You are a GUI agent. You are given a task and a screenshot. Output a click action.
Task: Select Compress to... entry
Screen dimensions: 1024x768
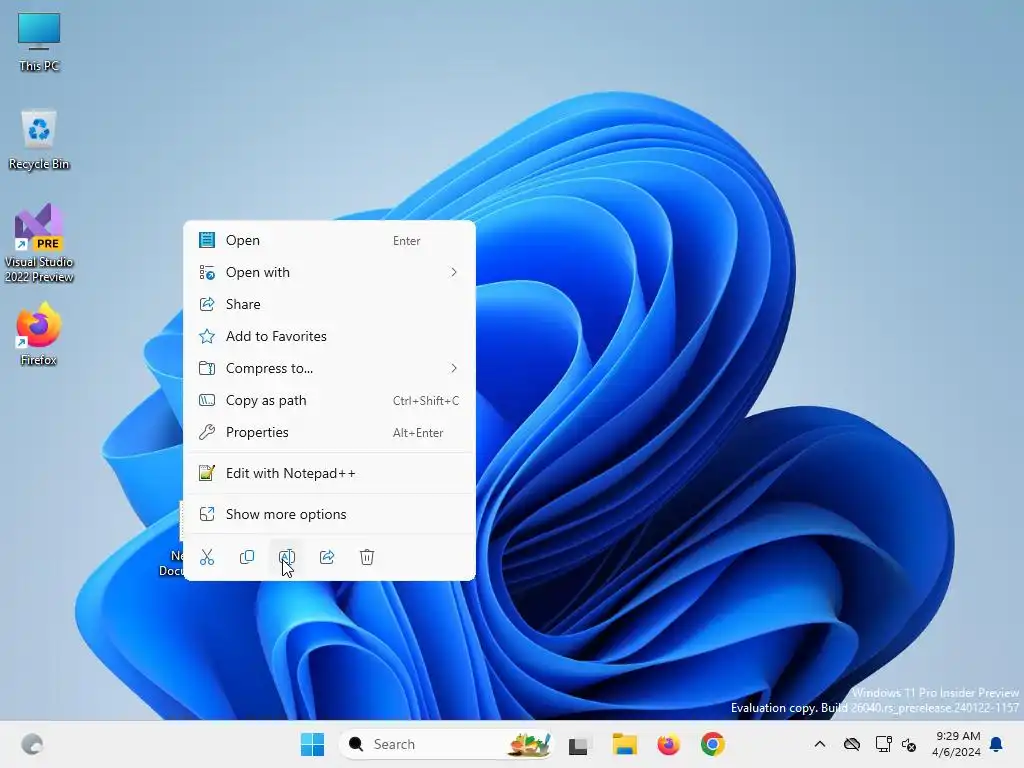[329, 368]
